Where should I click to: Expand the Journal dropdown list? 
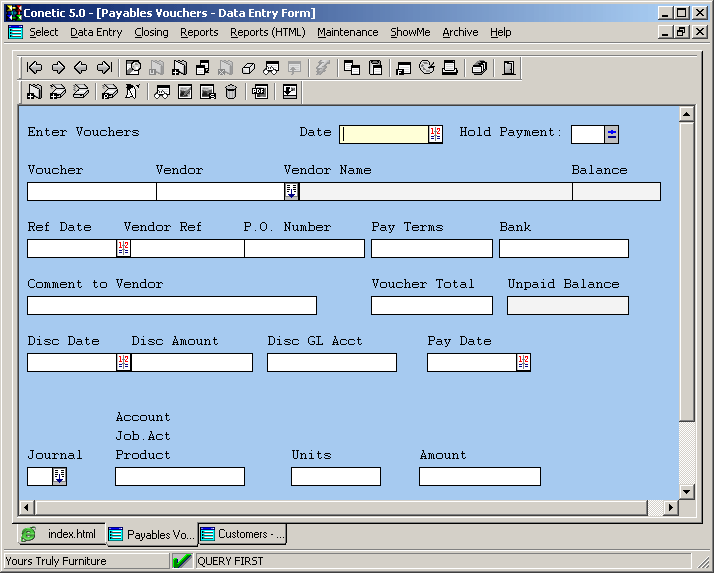59,476
